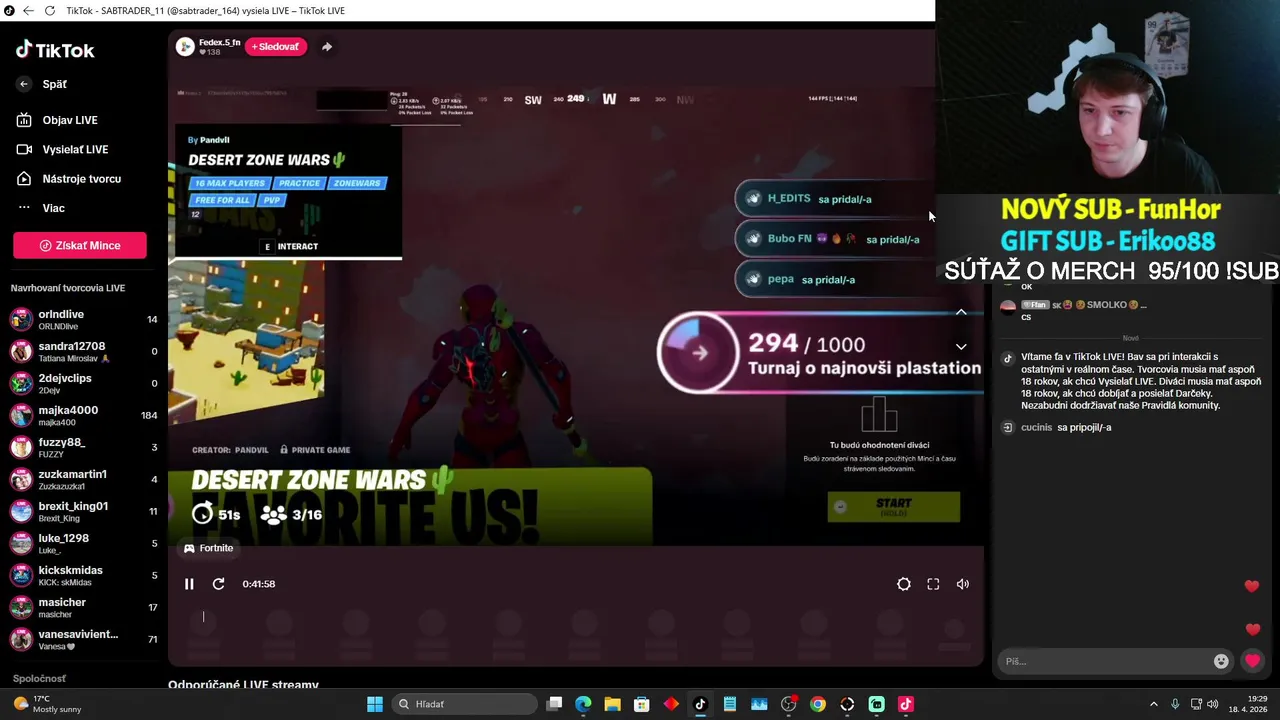Open the fuzzy88_ suggested stream
This screenshot has height=720, width=1280.
84,448
